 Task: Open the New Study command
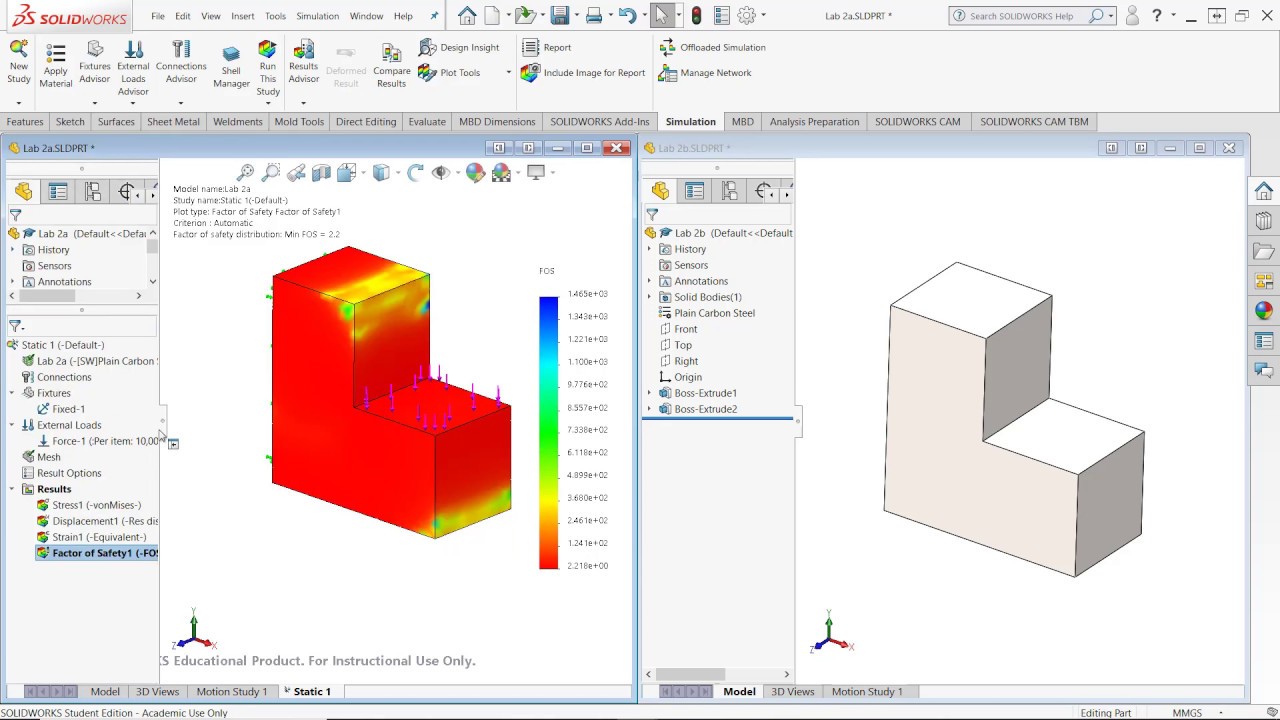[x=19, y=63]
